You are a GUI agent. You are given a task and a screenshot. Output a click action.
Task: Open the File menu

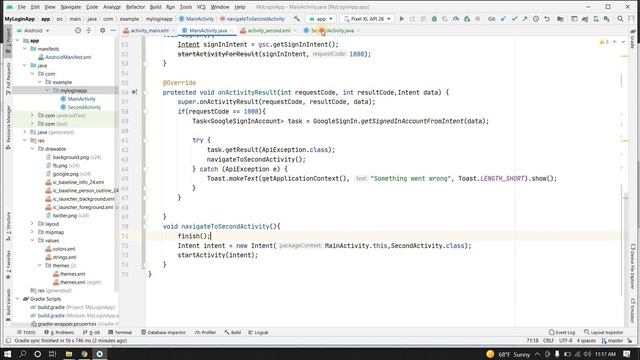[x=22, y=7]
